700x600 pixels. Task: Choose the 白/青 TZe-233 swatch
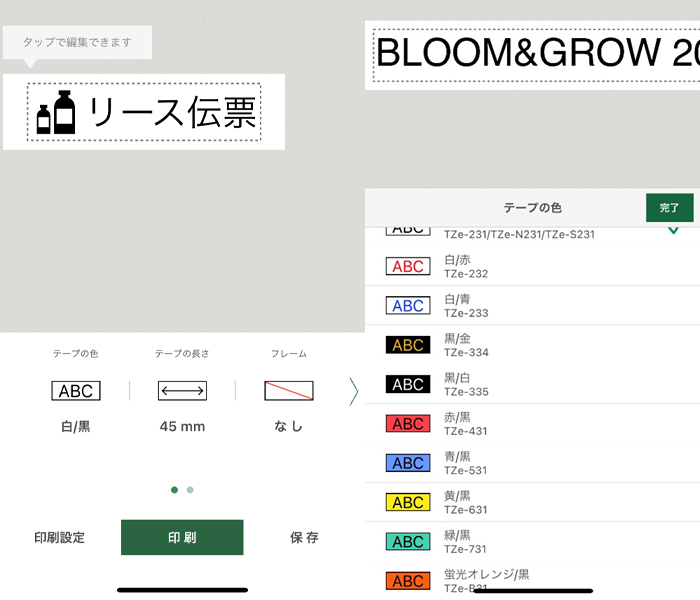[408, 305]
